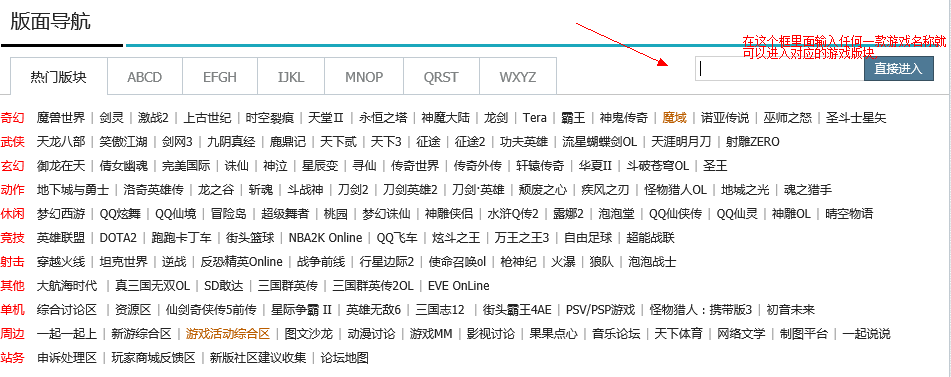Viewport: 951px width, 377px height.
Task: Visit the 永恒之塔 board
Action: point(383,118)
